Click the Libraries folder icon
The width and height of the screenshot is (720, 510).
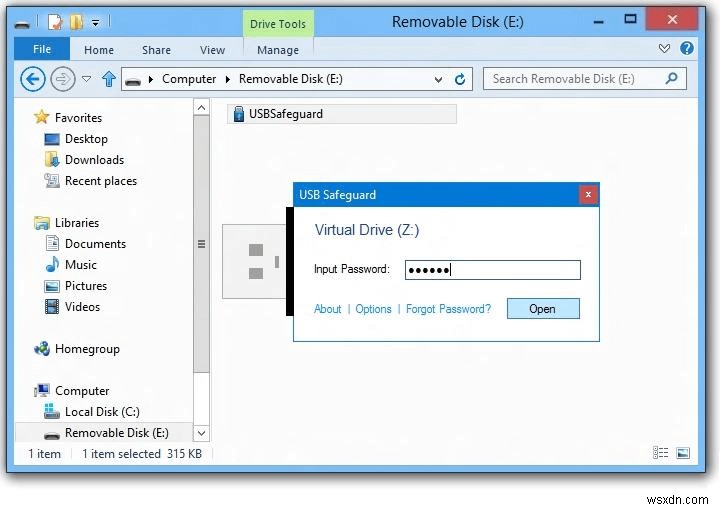pyautogui.click(x=42, y=223)
